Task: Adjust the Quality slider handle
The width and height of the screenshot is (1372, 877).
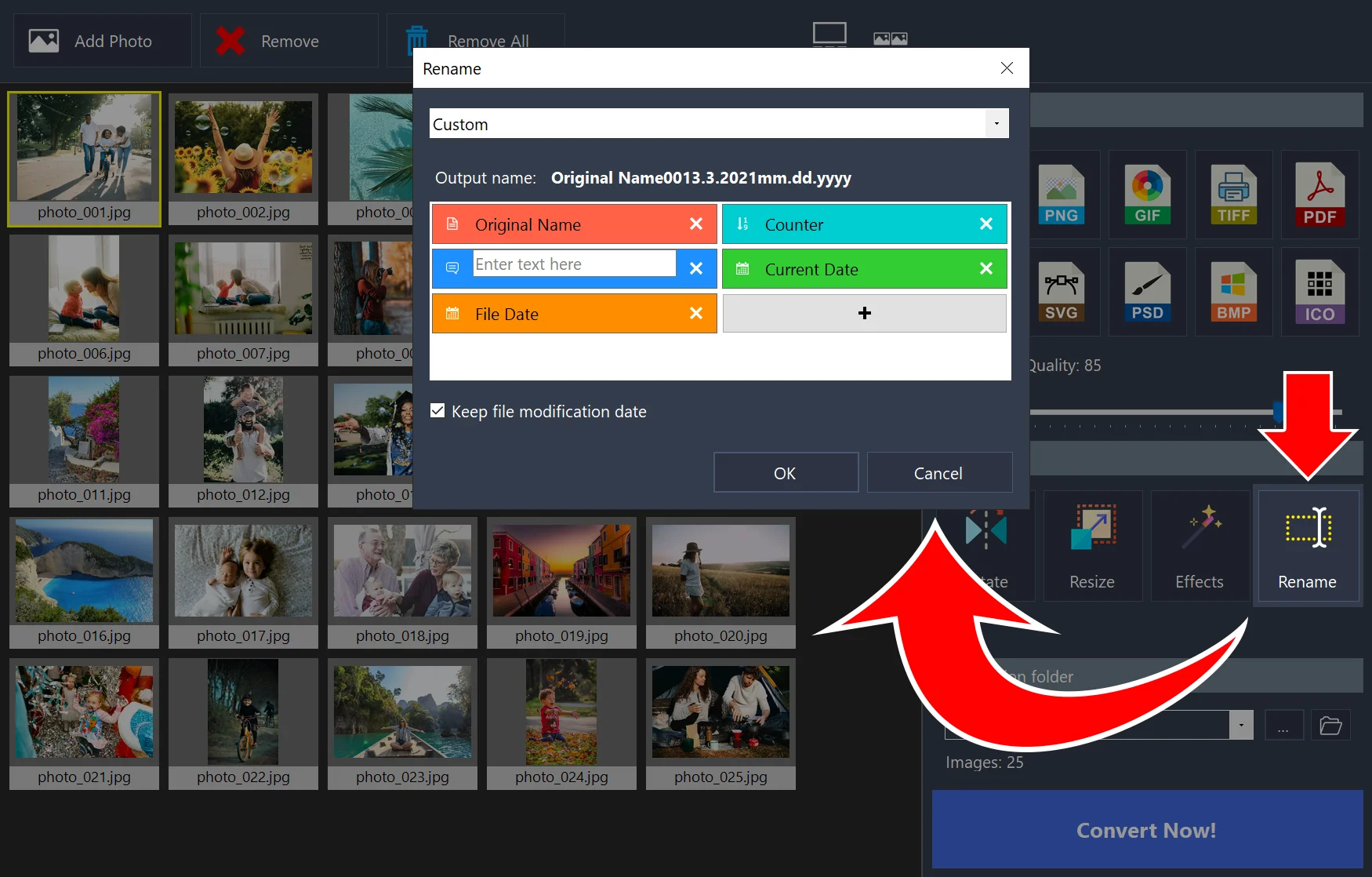Action: [1278, 411]
